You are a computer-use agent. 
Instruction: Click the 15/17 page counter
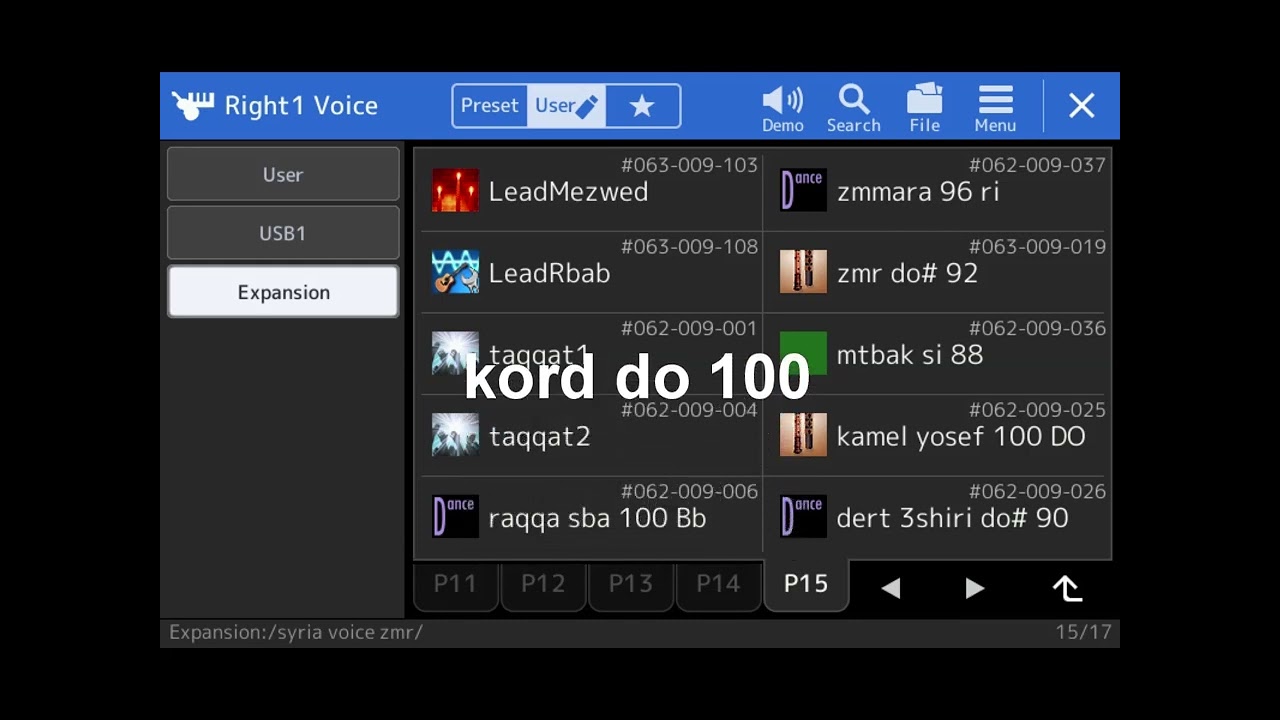coord(1083,632)
